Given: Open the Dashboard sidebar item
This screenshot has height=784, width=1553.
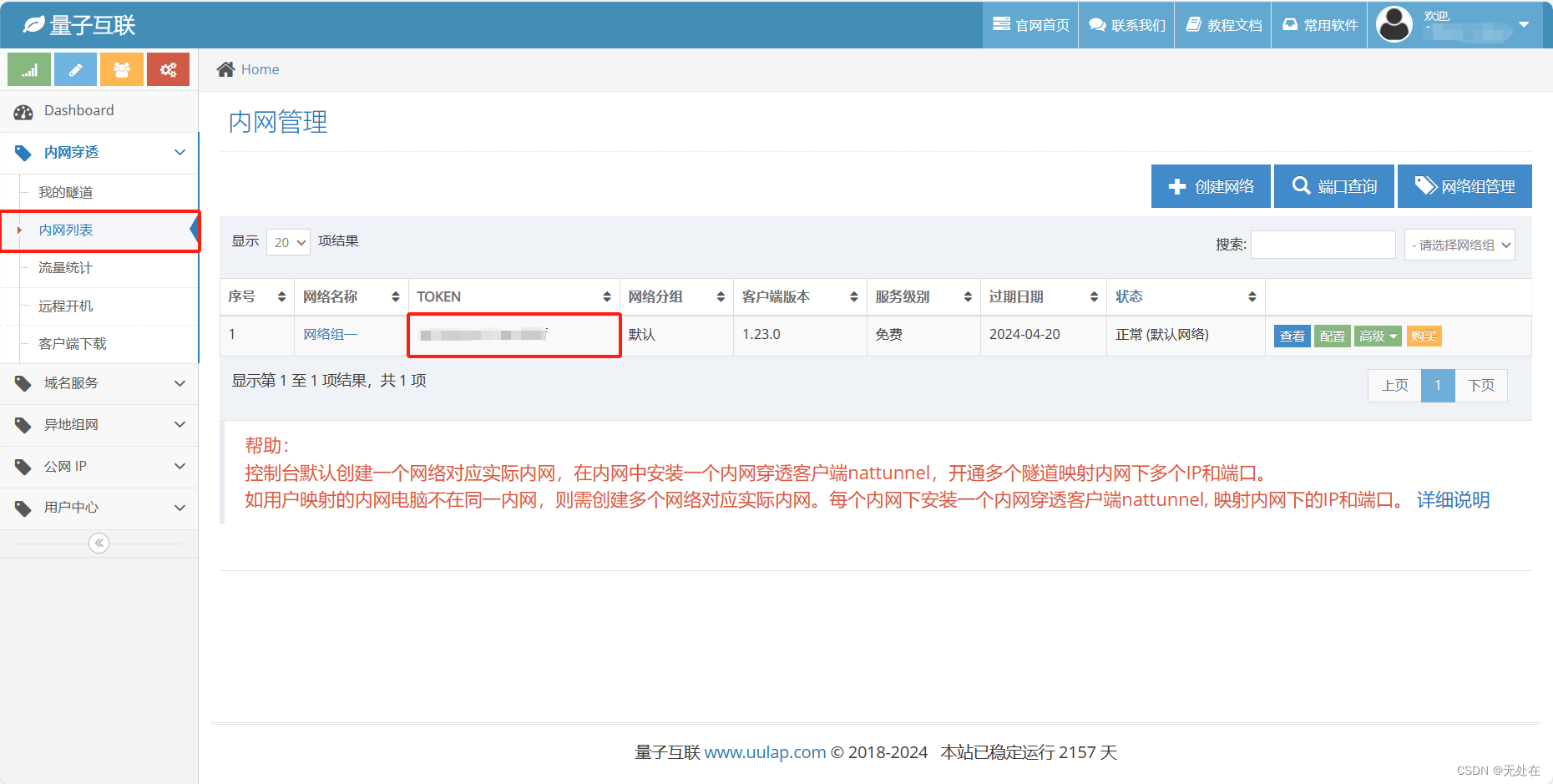Looking at the screenshot, I should click(x=99, y=111).
